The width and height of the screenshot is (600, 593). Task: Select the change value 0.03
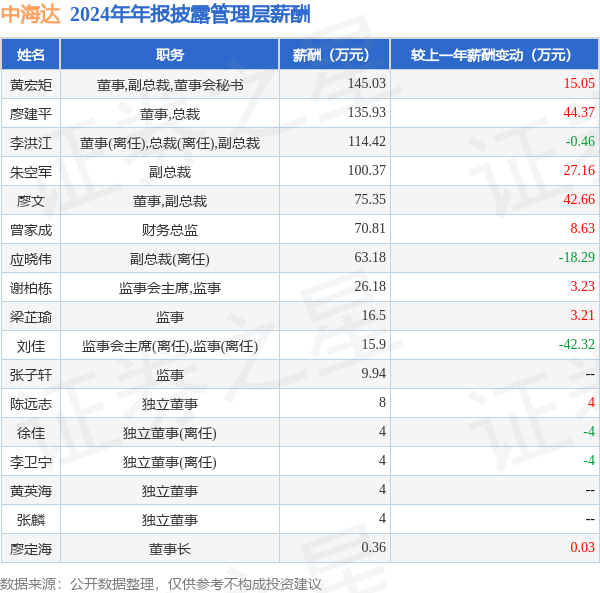[582, 549]
